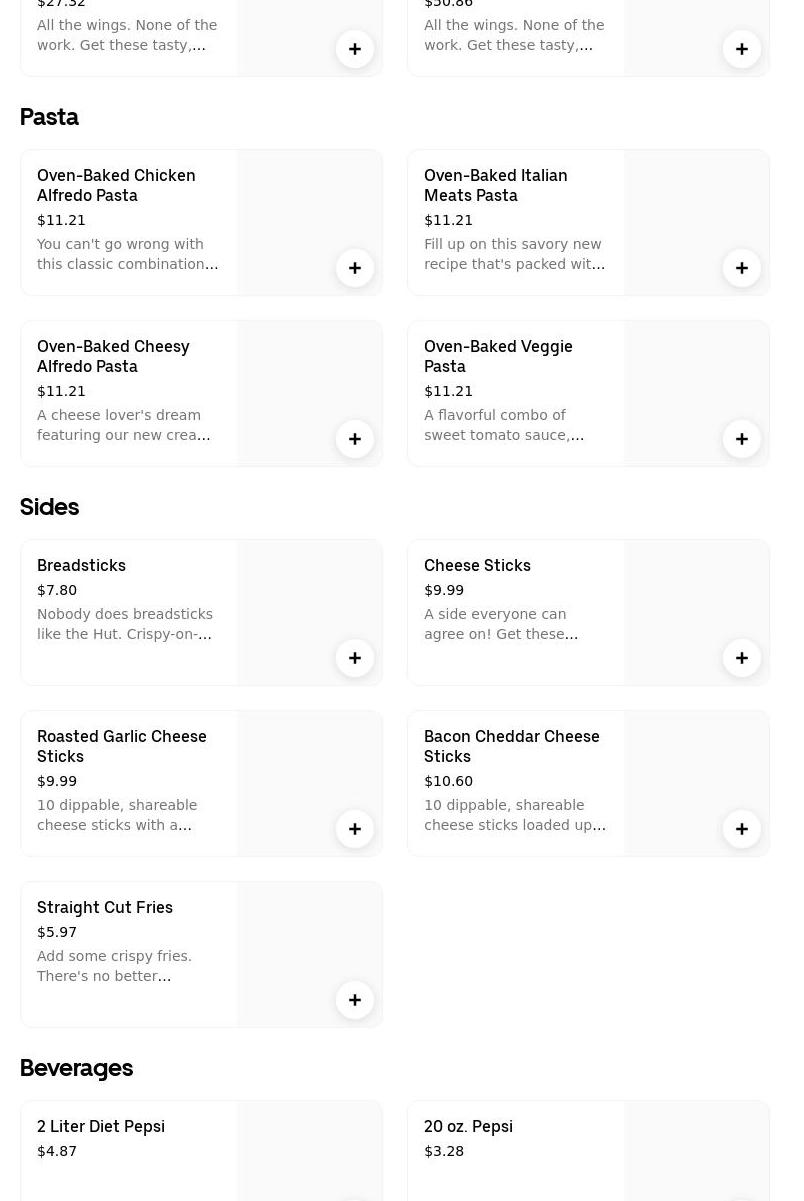Open 20 oz. Pepsi item
This screenshot has height=1201, width=804.
[468, 1126]
